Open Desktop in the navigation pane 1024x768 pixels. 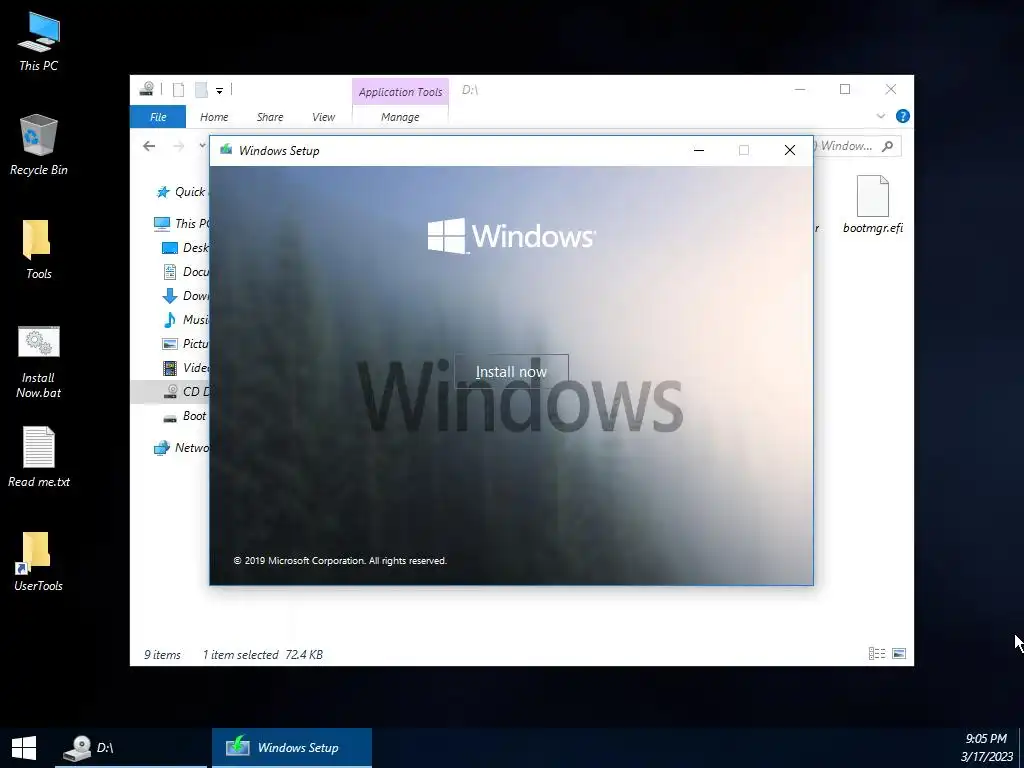185,248
